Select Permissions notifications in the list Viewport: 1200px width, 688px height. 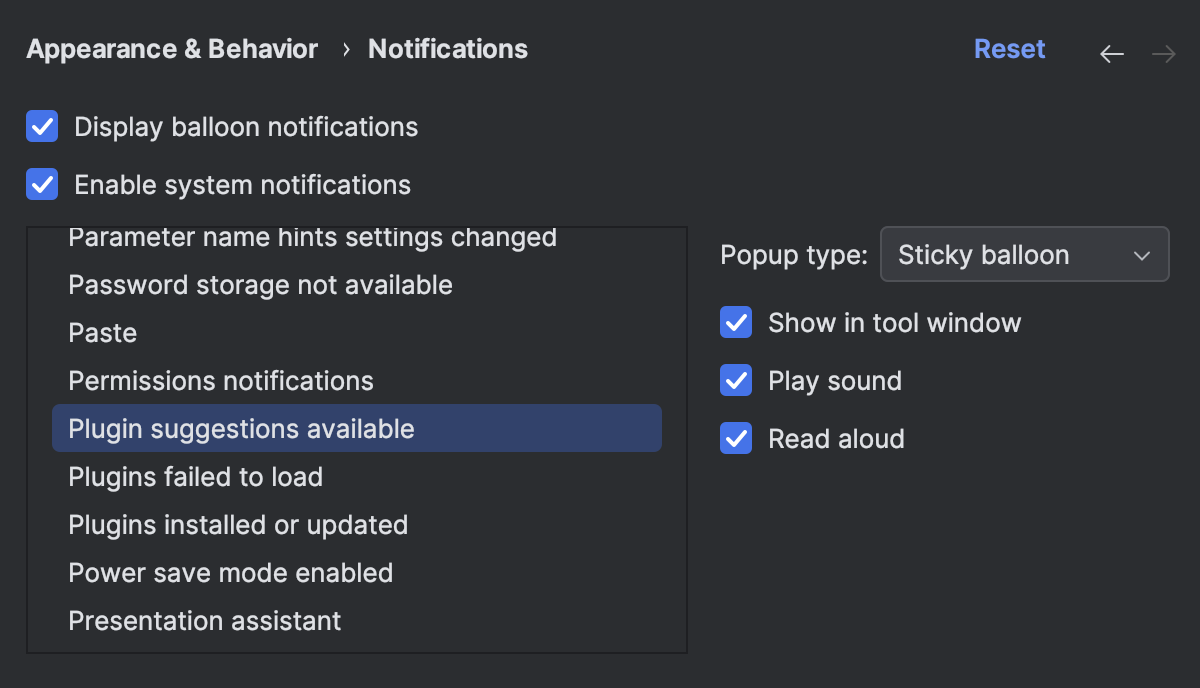tap(220, 380)
